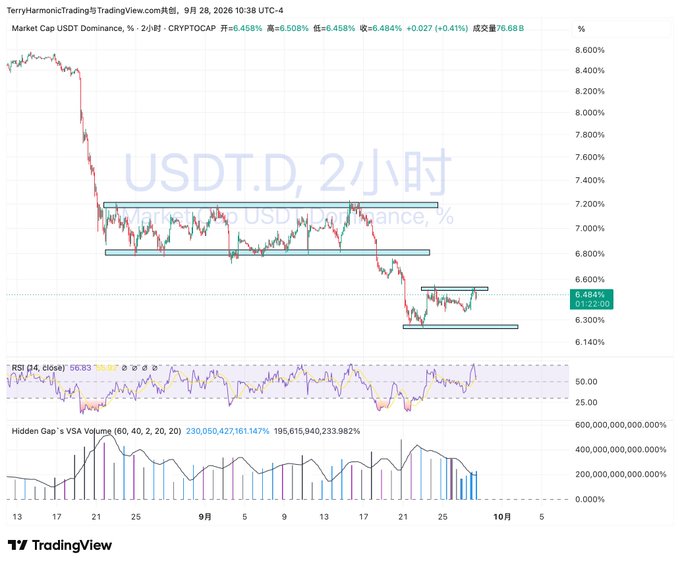
Task: Click the "8.600%" price axis label
Action: pos(590,50)
